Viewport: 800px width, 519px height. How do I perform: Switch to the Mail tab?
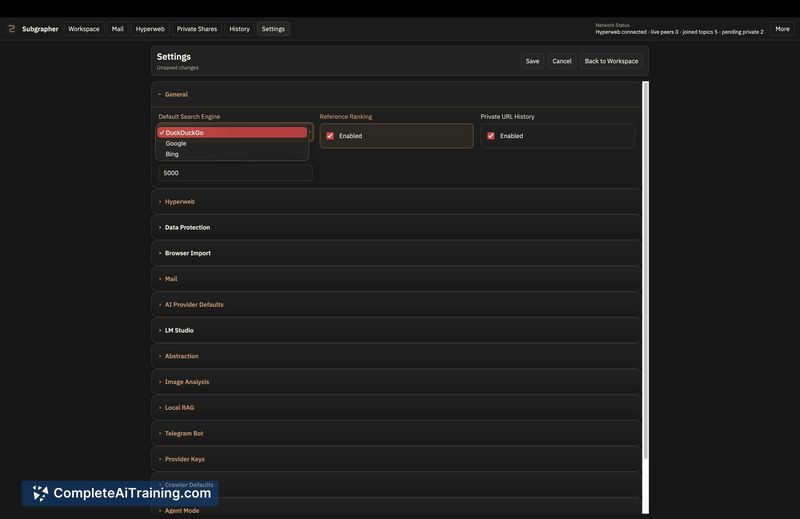pos(117,29)
